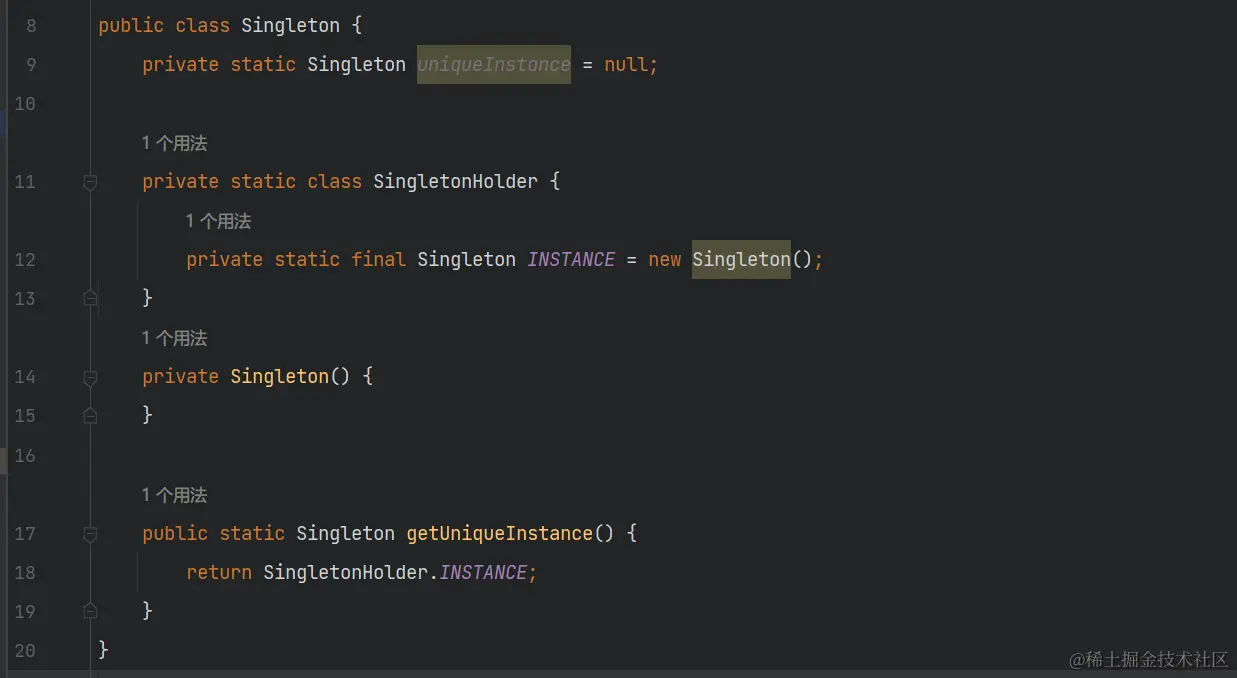Click the fold end marker on line 19
This screenshot has width=1237, height=678.
click(x=90, y=611)
